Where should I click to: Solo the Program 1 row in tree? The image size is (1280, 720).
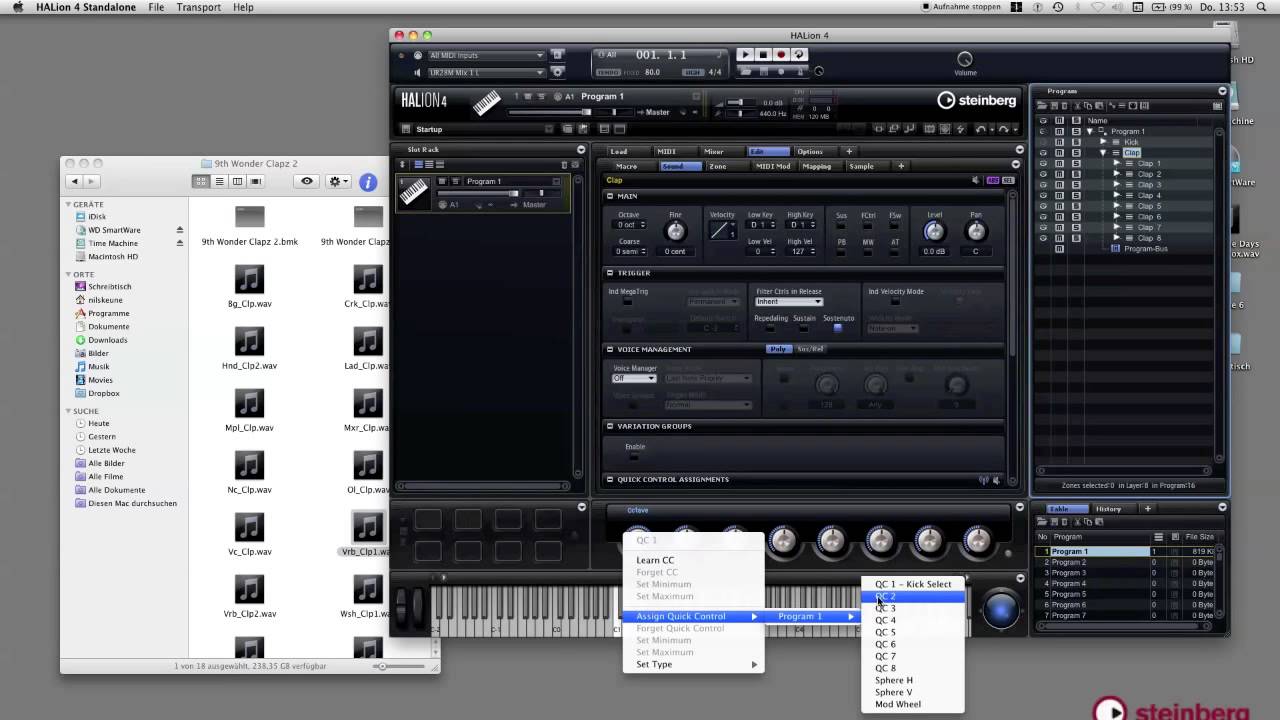coord(1076,131)
